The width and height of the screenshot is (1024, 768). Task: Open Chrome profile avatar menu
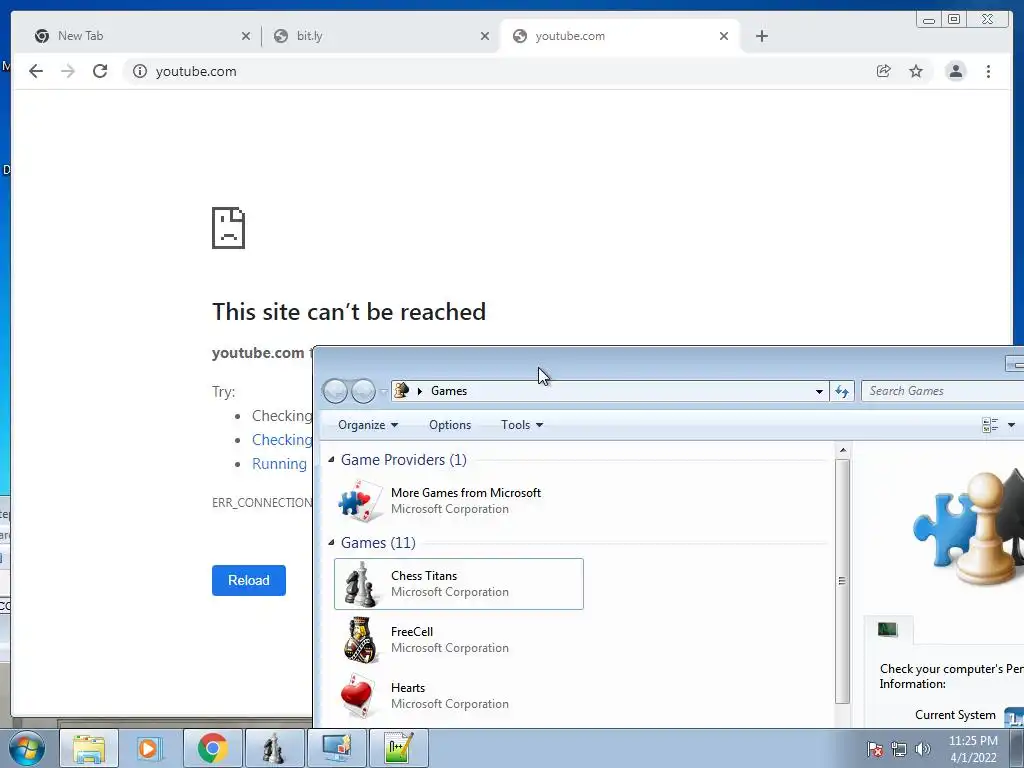(955, 71)
